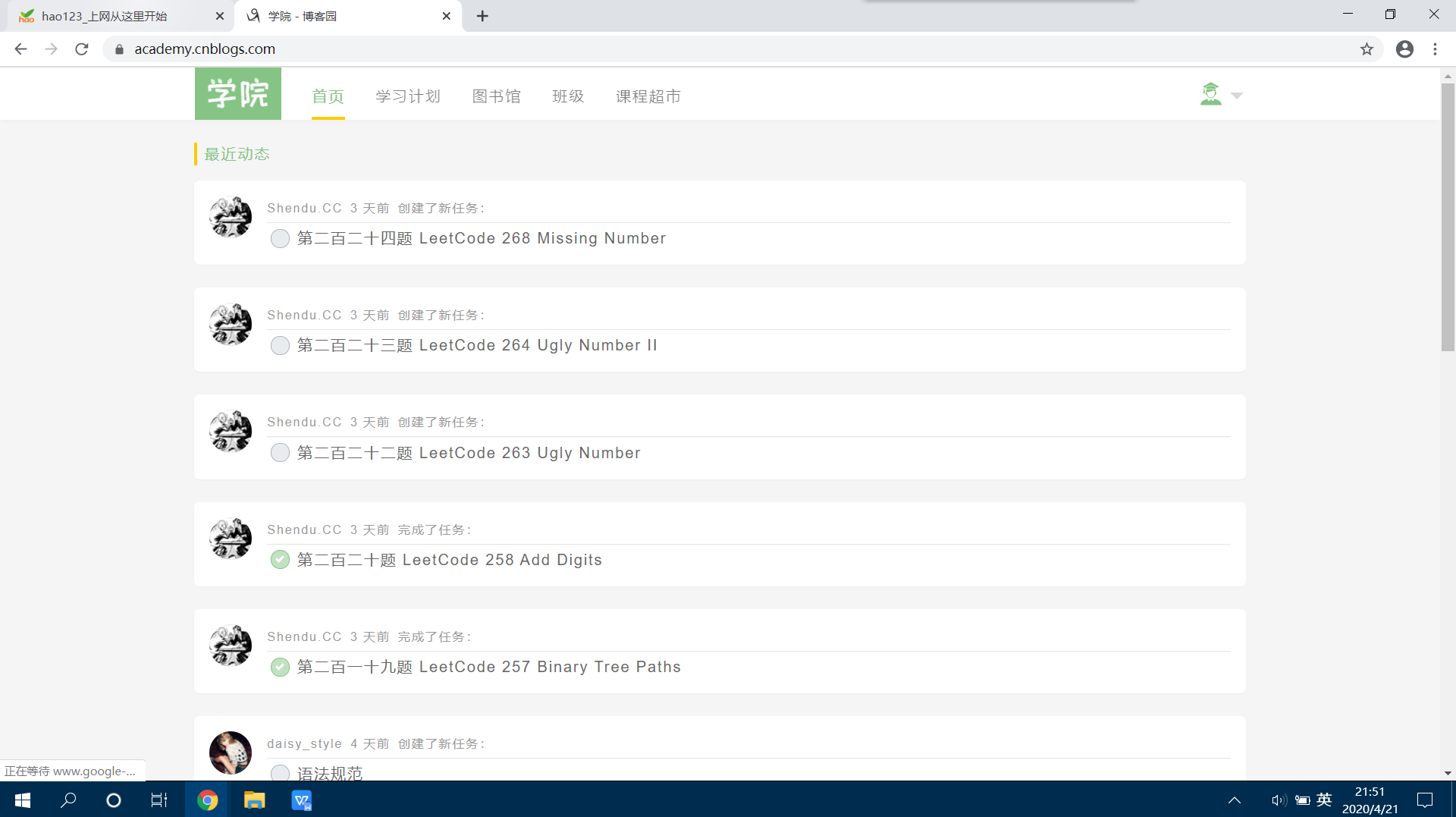Open the LeetCode 263 Ugly Number task
1456x817 pixels.
(469, 453)
